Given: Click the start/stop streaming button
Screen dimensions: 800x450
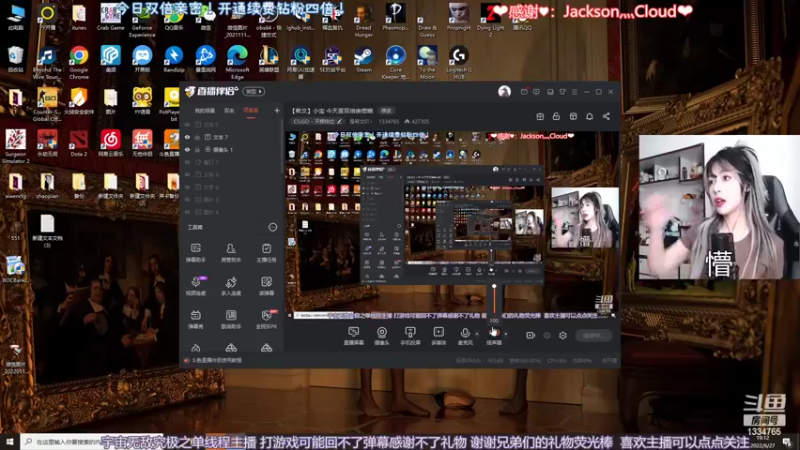Looking at the screenshot, I should click(593, 335).
